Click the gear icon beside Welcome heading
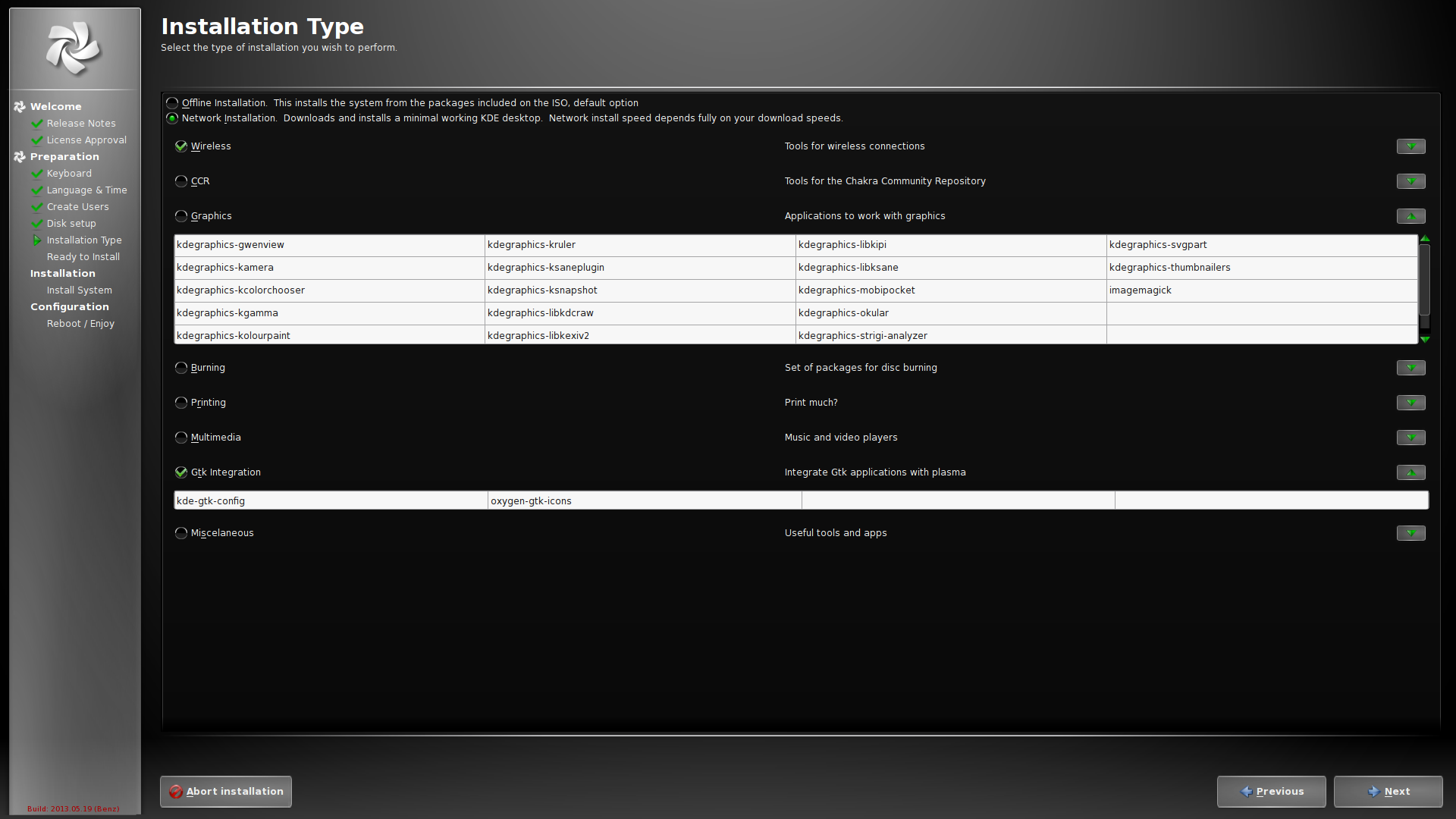This screenshot has height=819, width=1456. (x=20, y=107)
